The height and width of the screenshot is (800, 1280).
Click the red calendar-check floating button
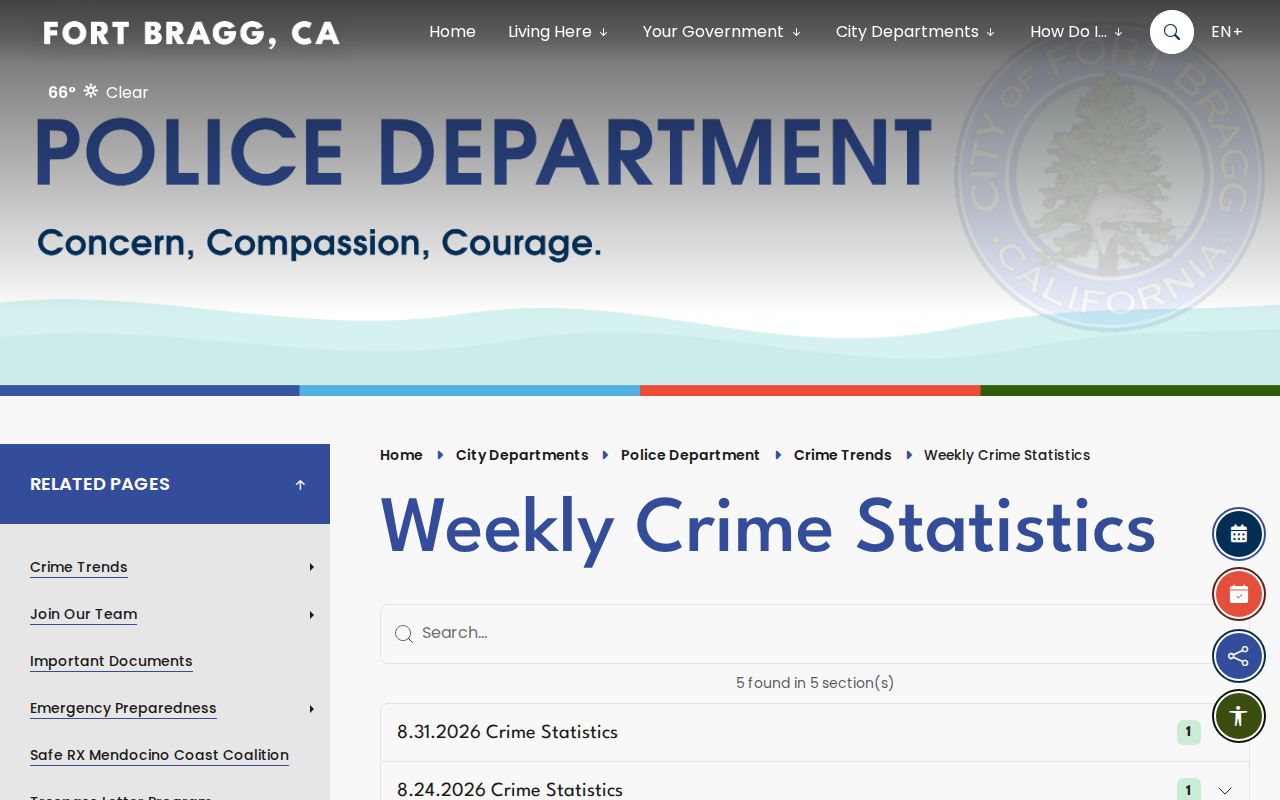[x=1239, y=595]
